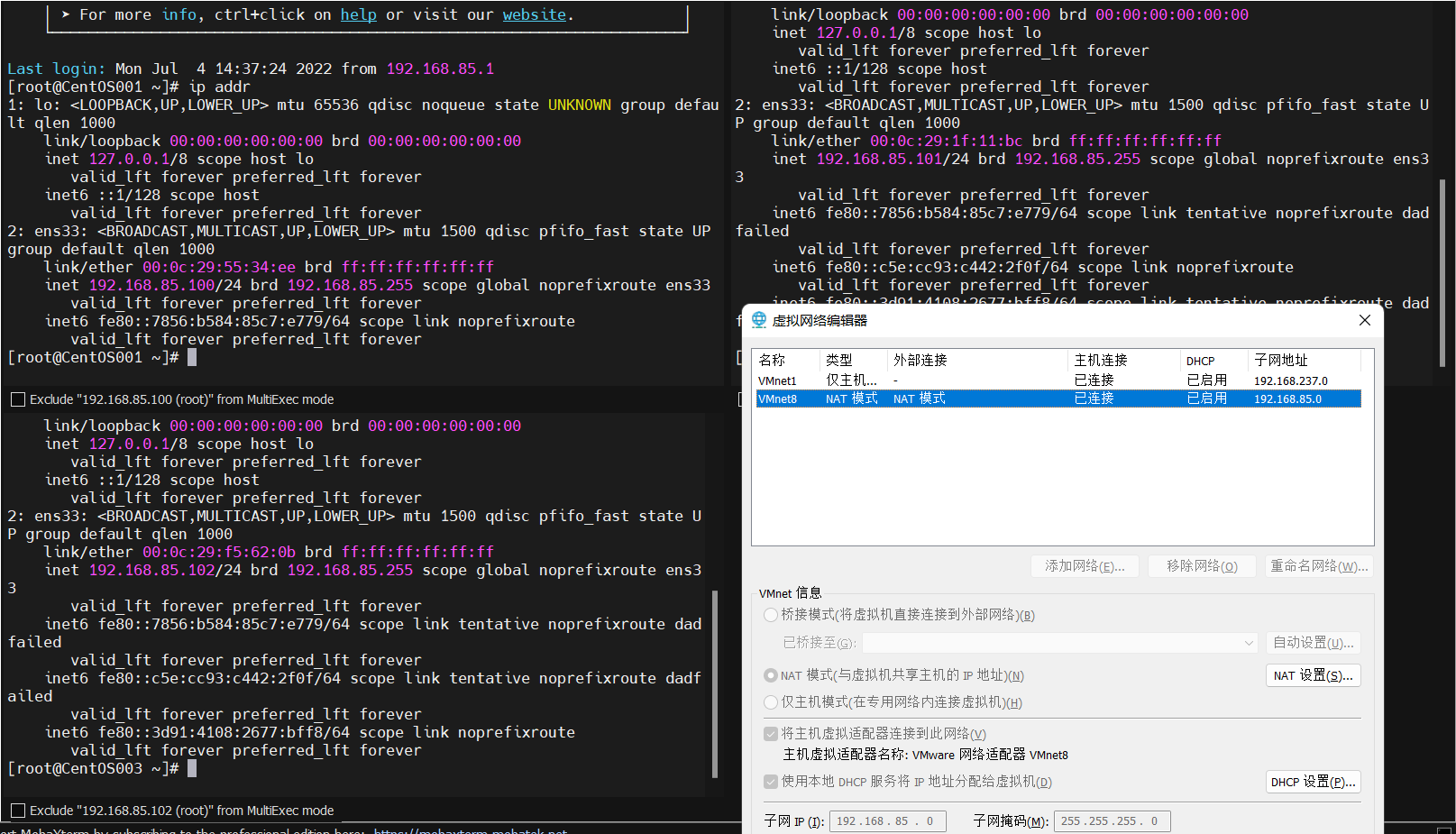Viewport: 1456px width, 834px height.
Task: Sort by the 类型 column header
Action: point(854,361)
